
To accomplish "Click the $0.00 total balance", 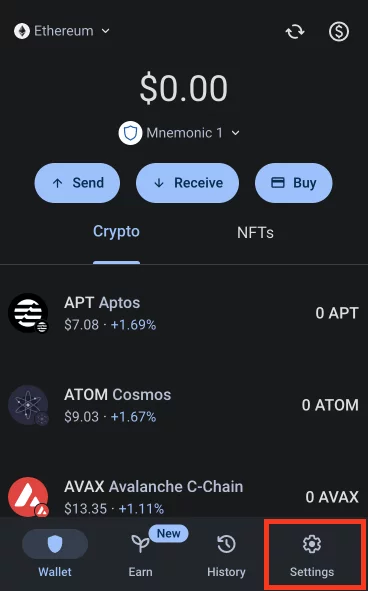I will coord(184,88).
